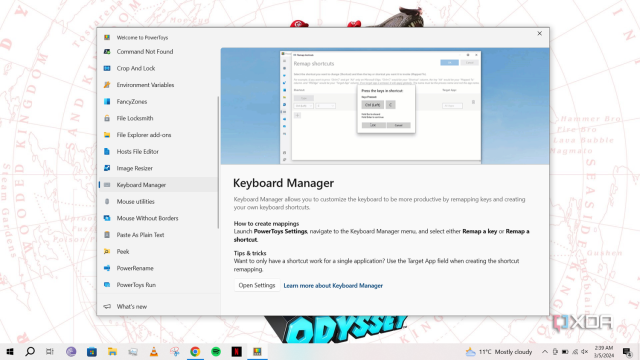
Task: Click the PowerToys taskbar icon
Action: pyautogui.click(x=257, y=351)
